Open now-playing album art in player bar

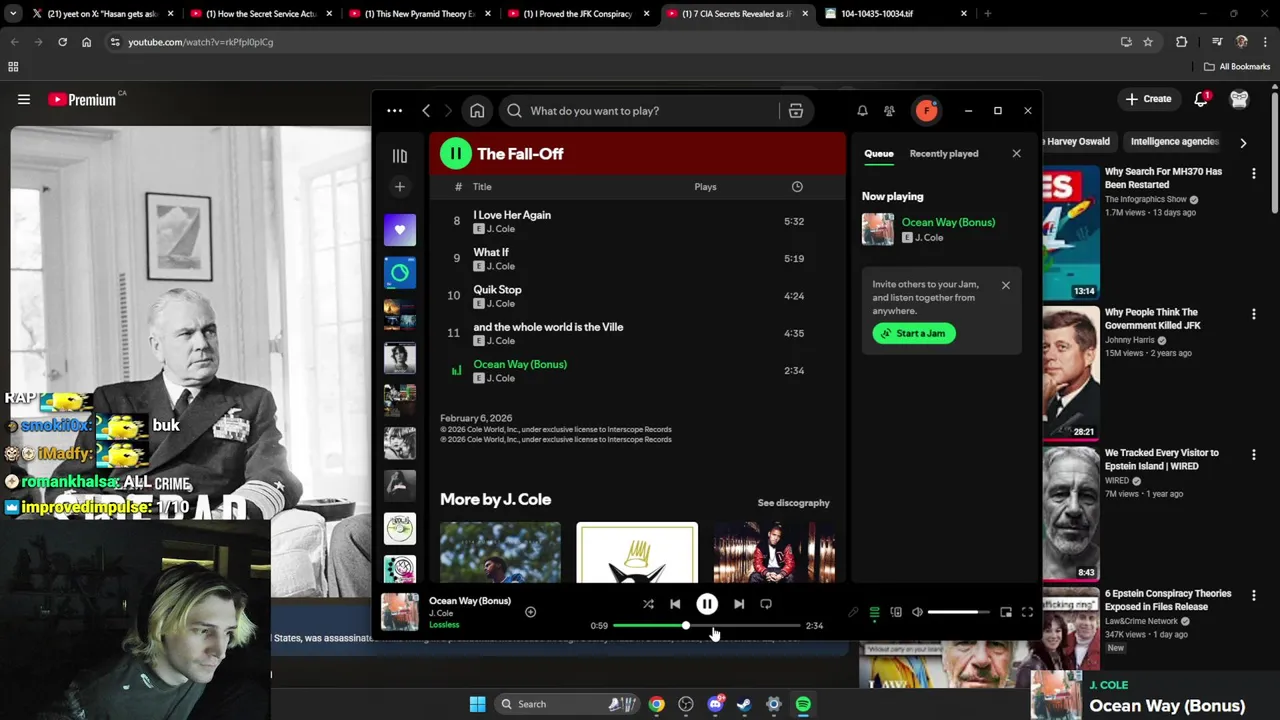click(400, 612)
